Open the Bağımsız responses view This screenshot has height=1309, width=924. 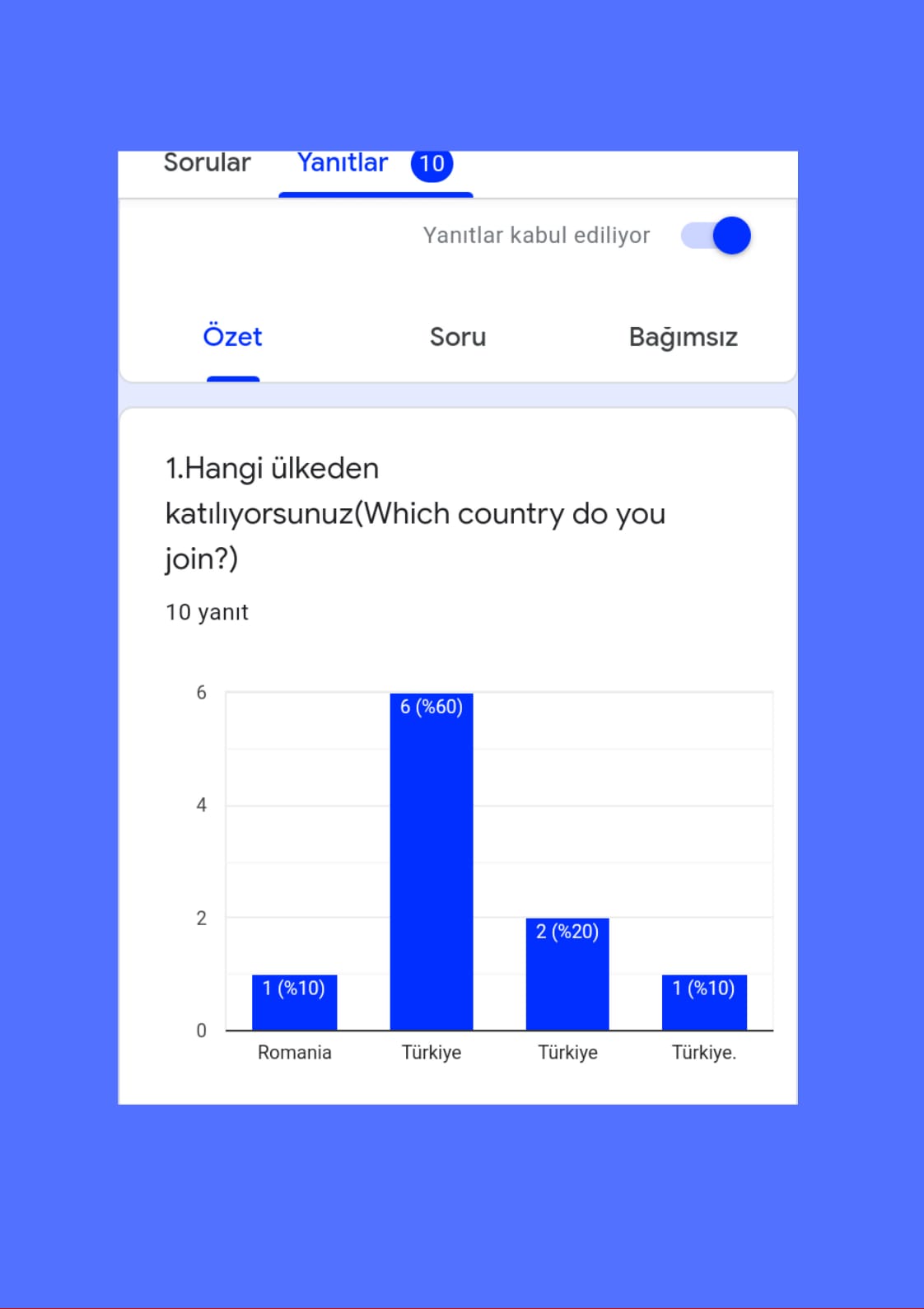tap(684, 336)
